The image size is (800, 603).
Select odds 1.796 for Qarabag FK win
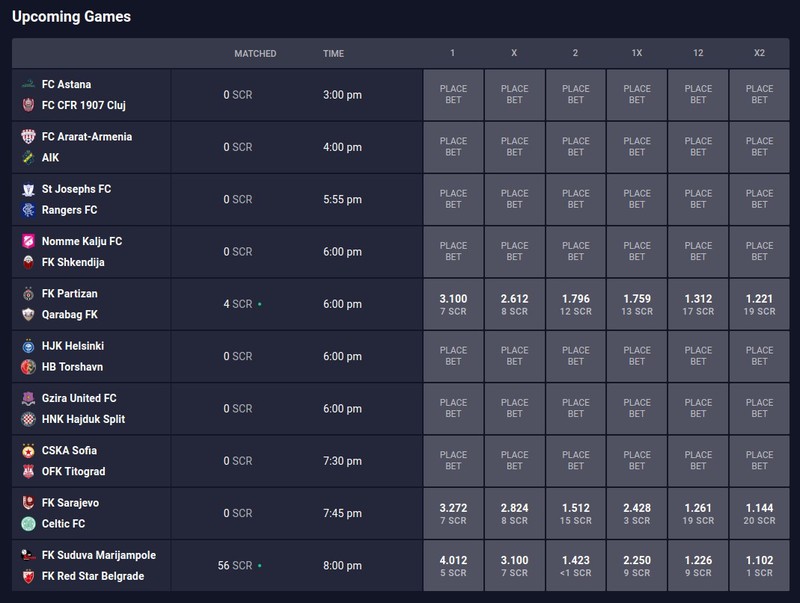point(576,304)
